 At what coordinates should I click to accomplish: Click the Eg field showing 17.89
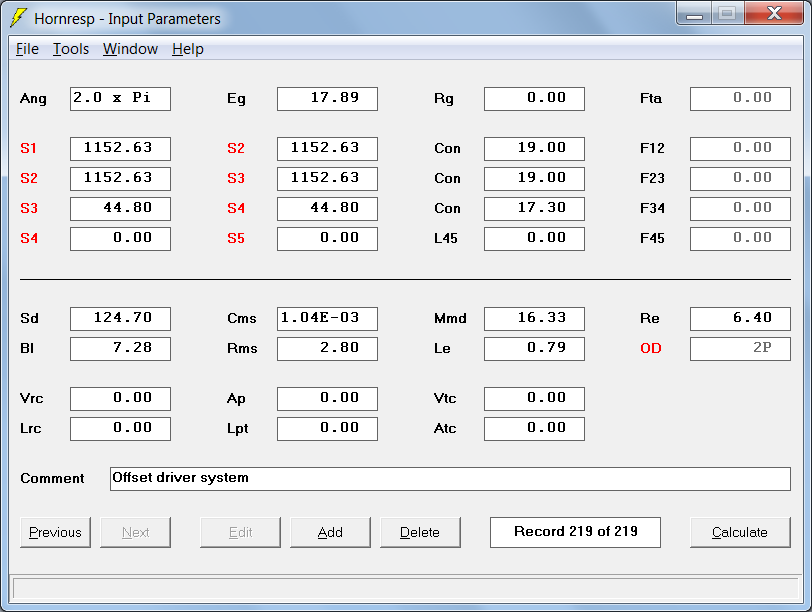(327, 98)
